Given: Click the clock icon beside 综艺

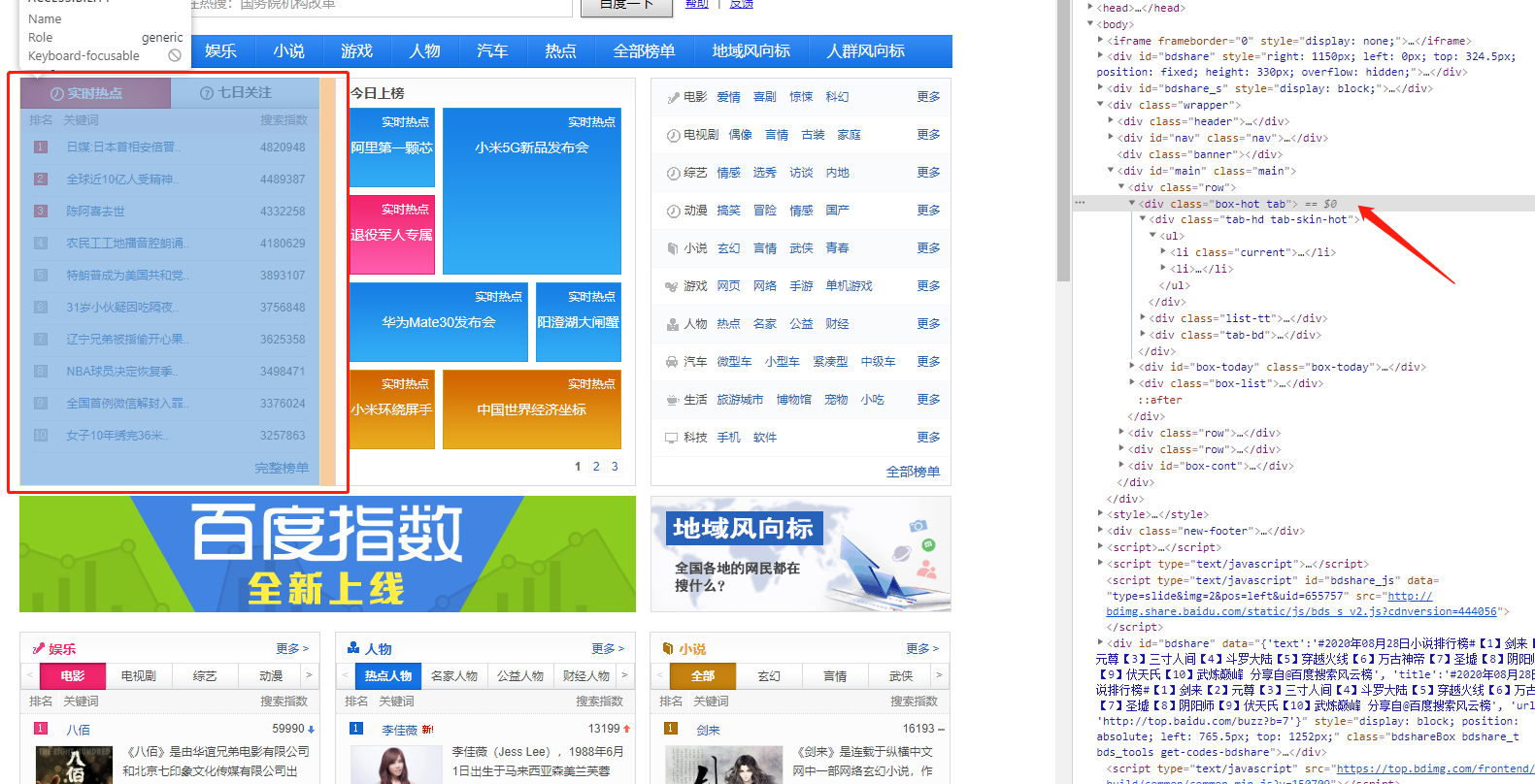Looking at the screenshot, I should pos(673,173).
